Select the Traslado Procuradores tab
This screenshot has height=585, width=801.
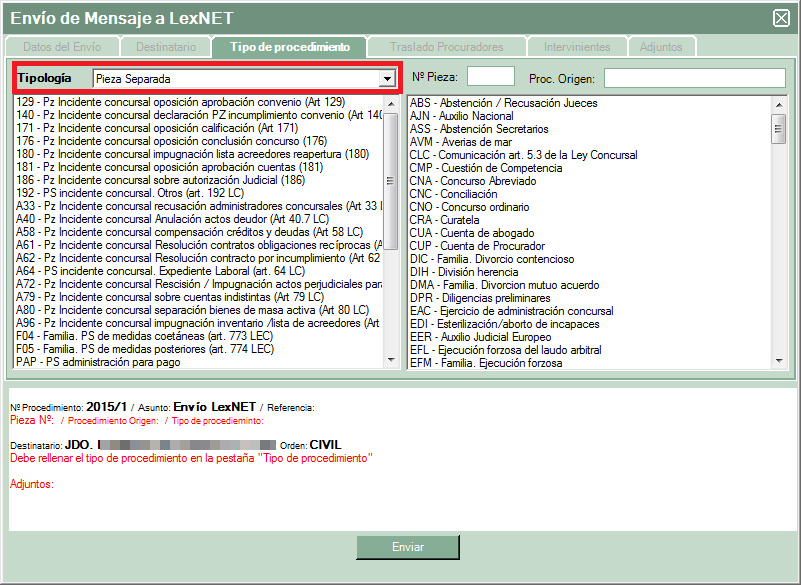point(446,47)
